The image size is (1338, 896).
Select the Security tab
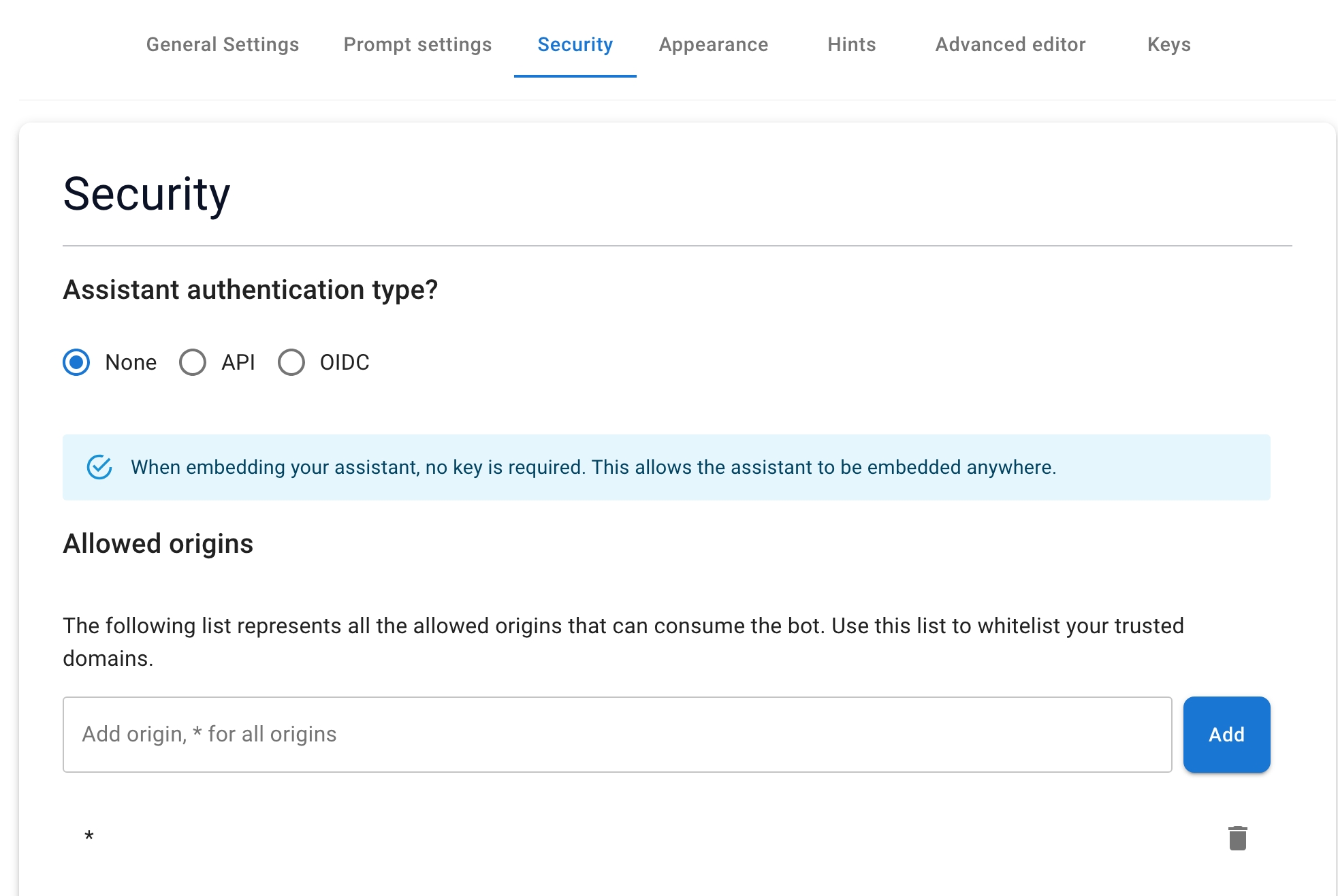pyautogui.click(x=575, y=45)
